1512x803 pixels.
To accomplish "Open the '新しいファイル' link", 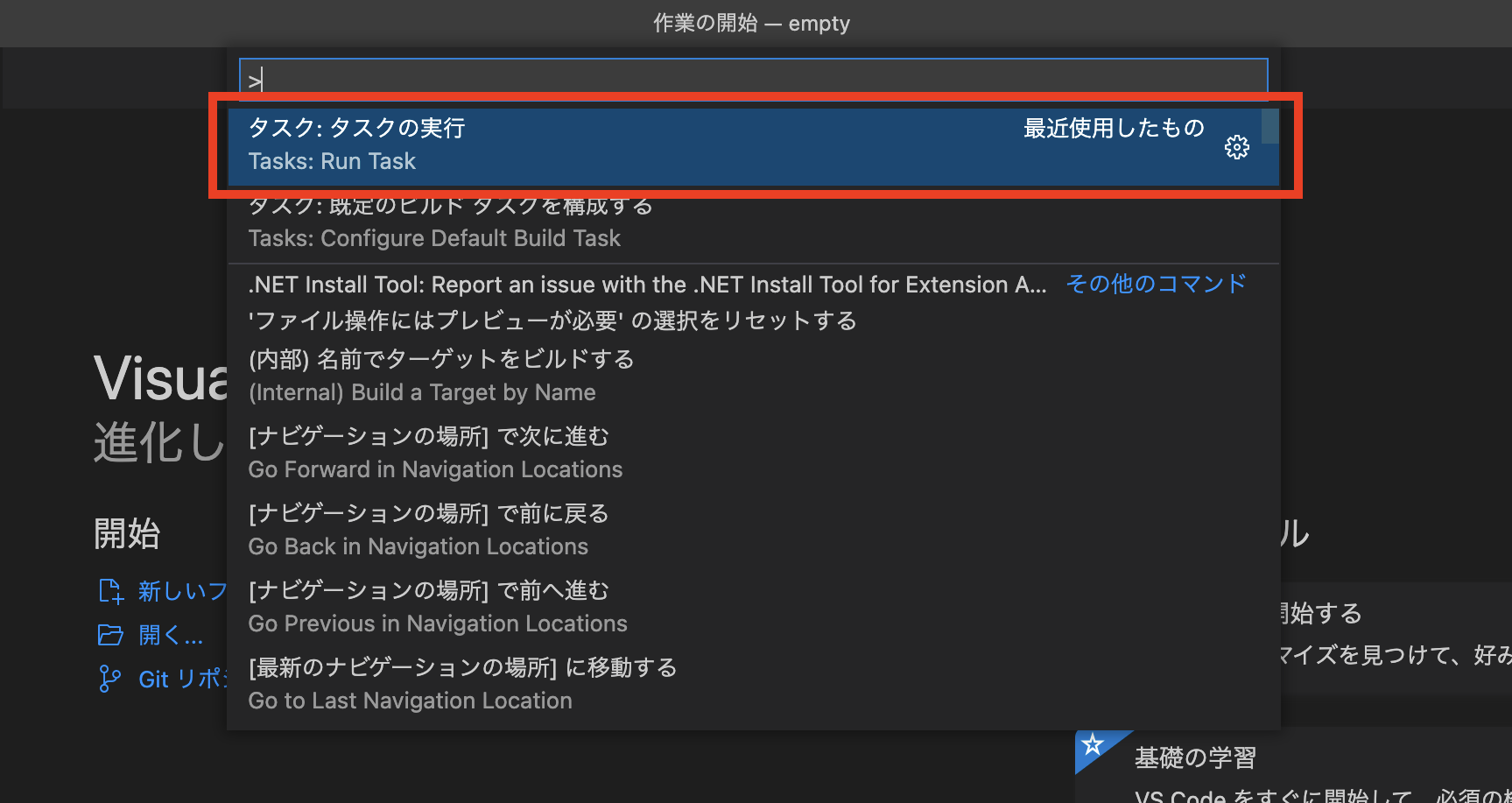I will 182,591.
